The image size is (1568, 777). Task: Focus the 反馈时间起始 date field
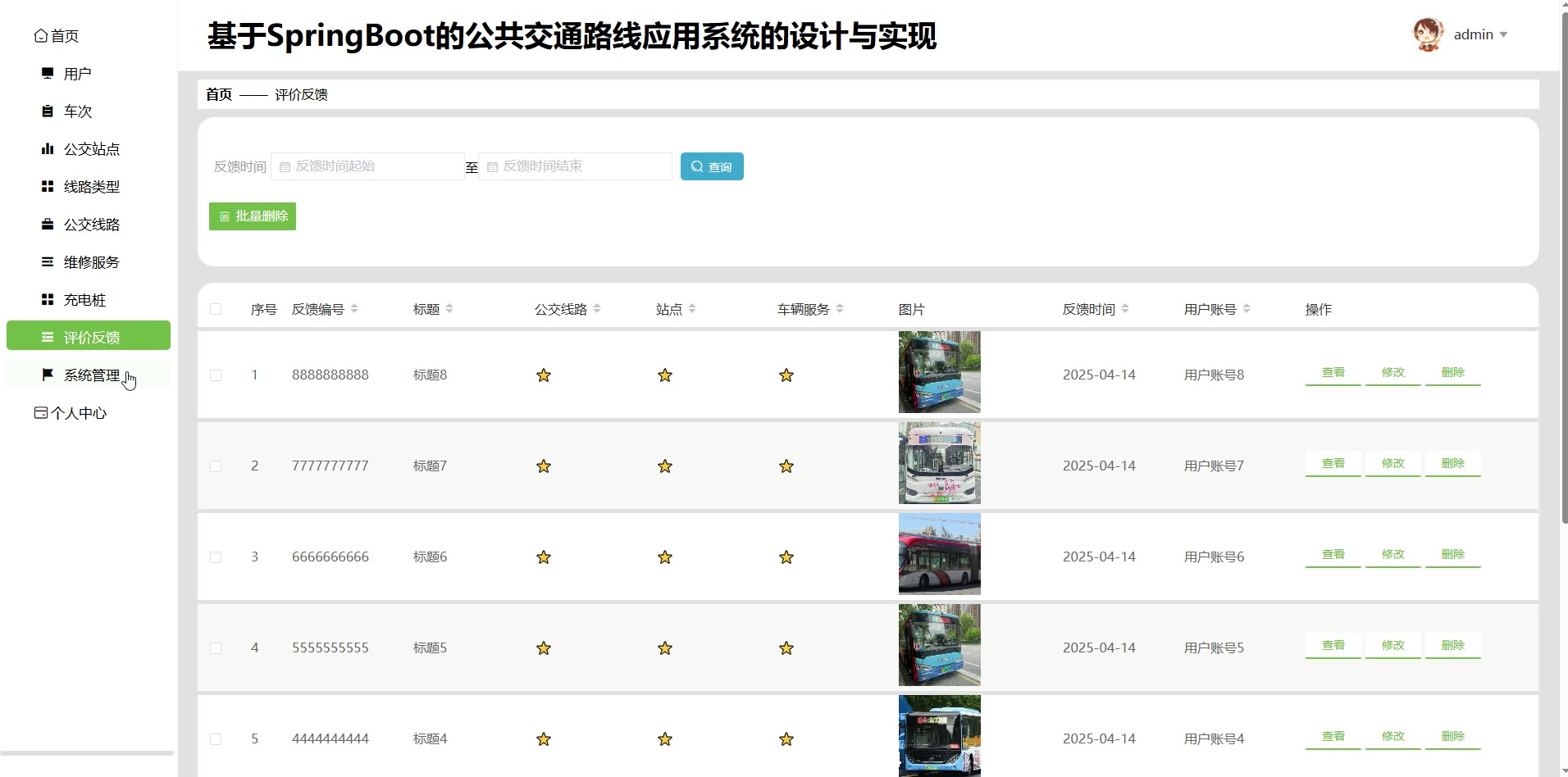[x=368, y=166]
